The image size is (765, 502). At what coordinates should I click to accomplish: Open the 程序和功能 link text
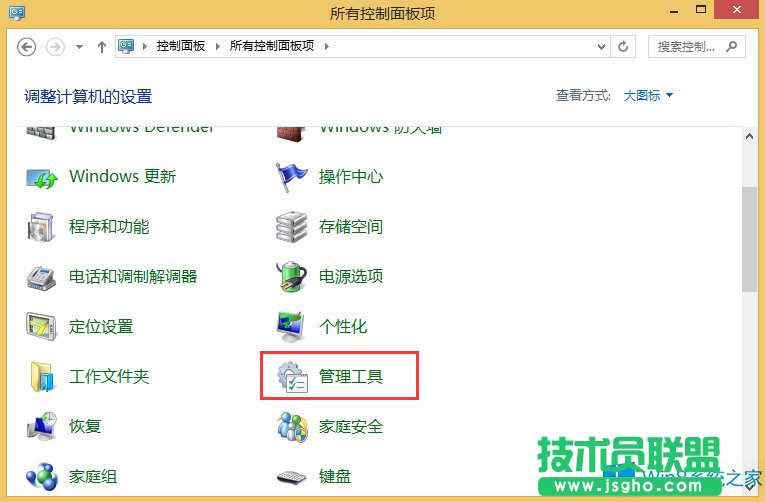click(109, 227)
